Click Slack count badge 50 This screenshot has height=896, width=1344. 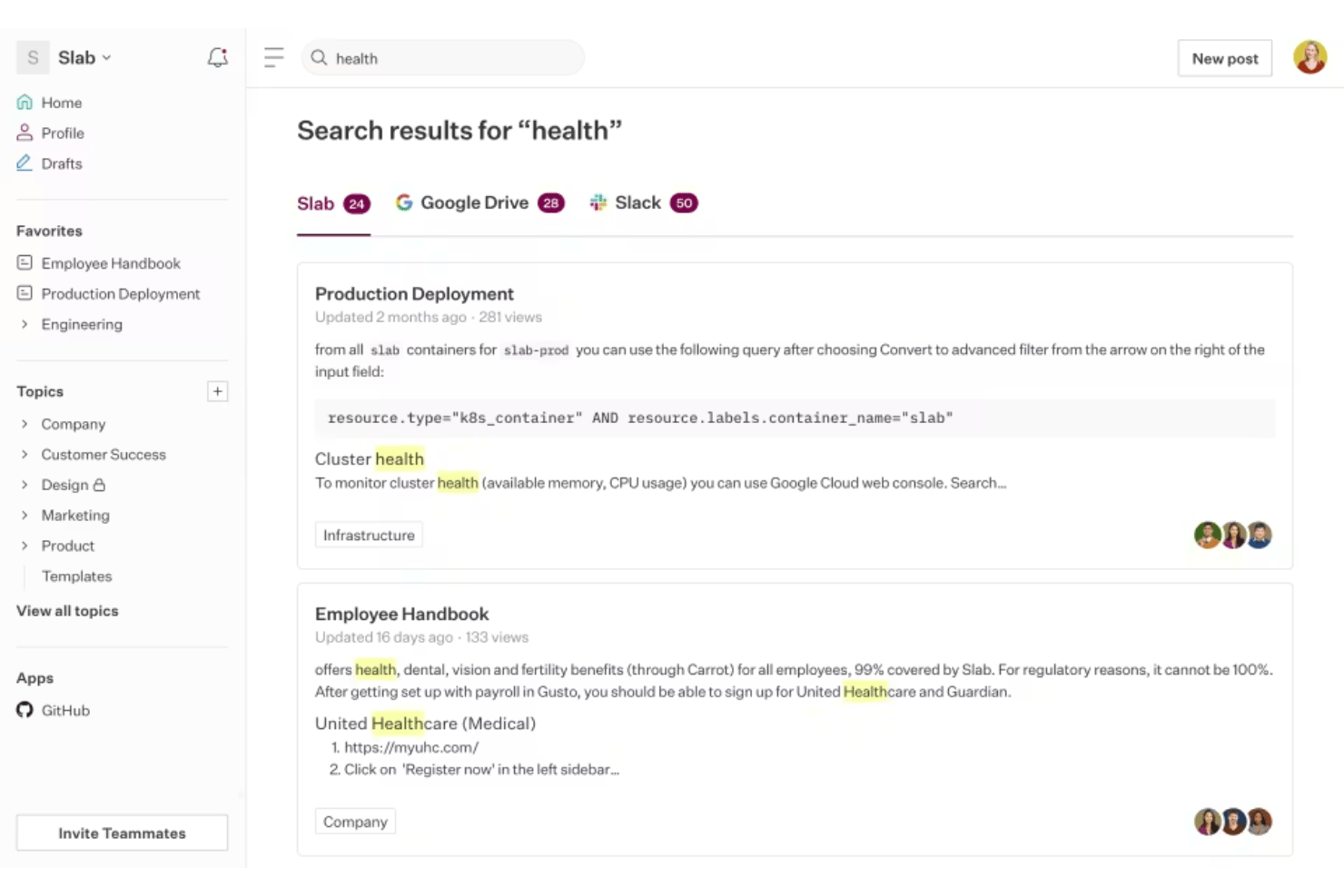pos(684,202)
